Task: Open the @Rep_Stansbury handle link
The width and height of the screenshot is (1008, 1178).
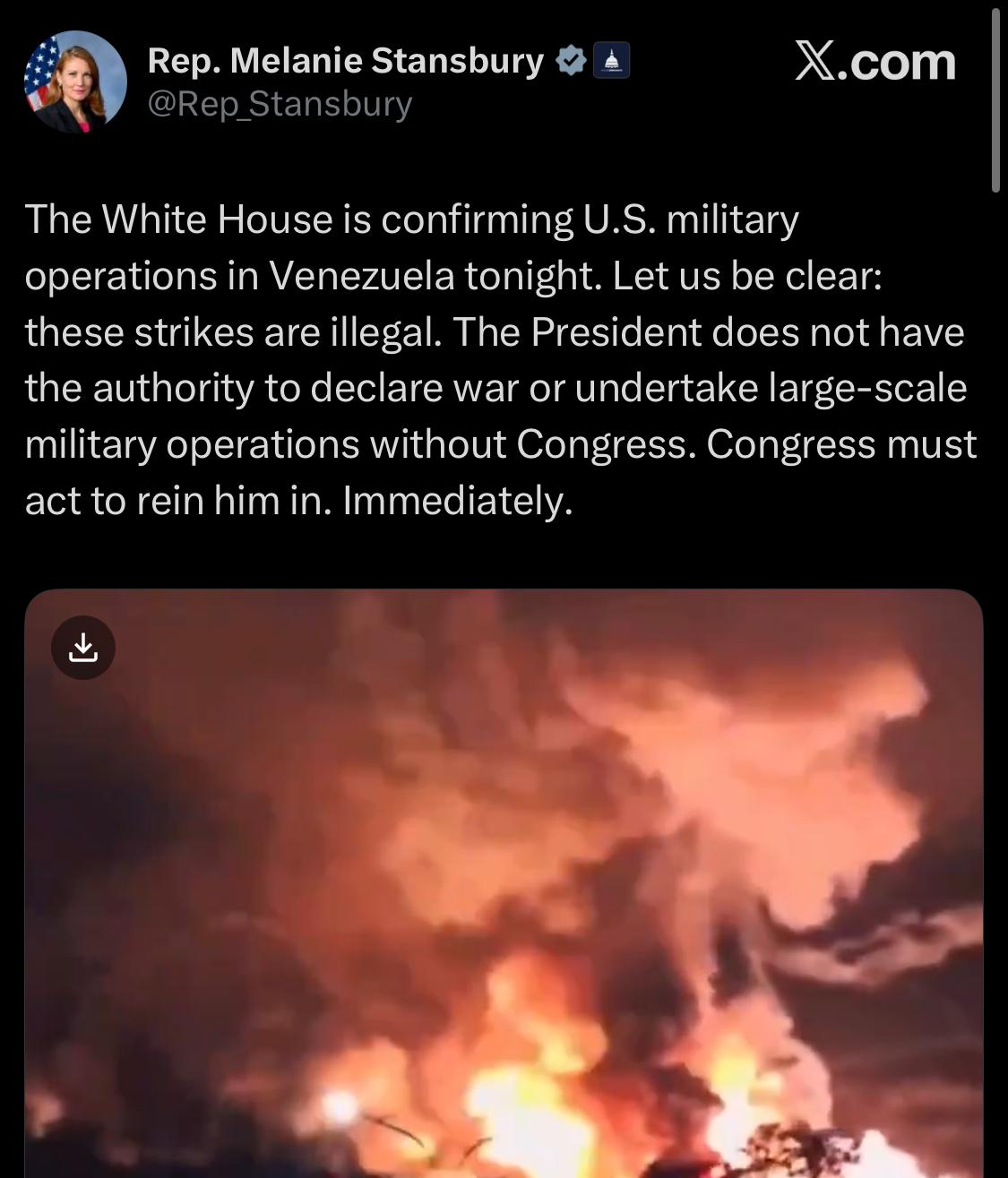Action: [280, 104]
